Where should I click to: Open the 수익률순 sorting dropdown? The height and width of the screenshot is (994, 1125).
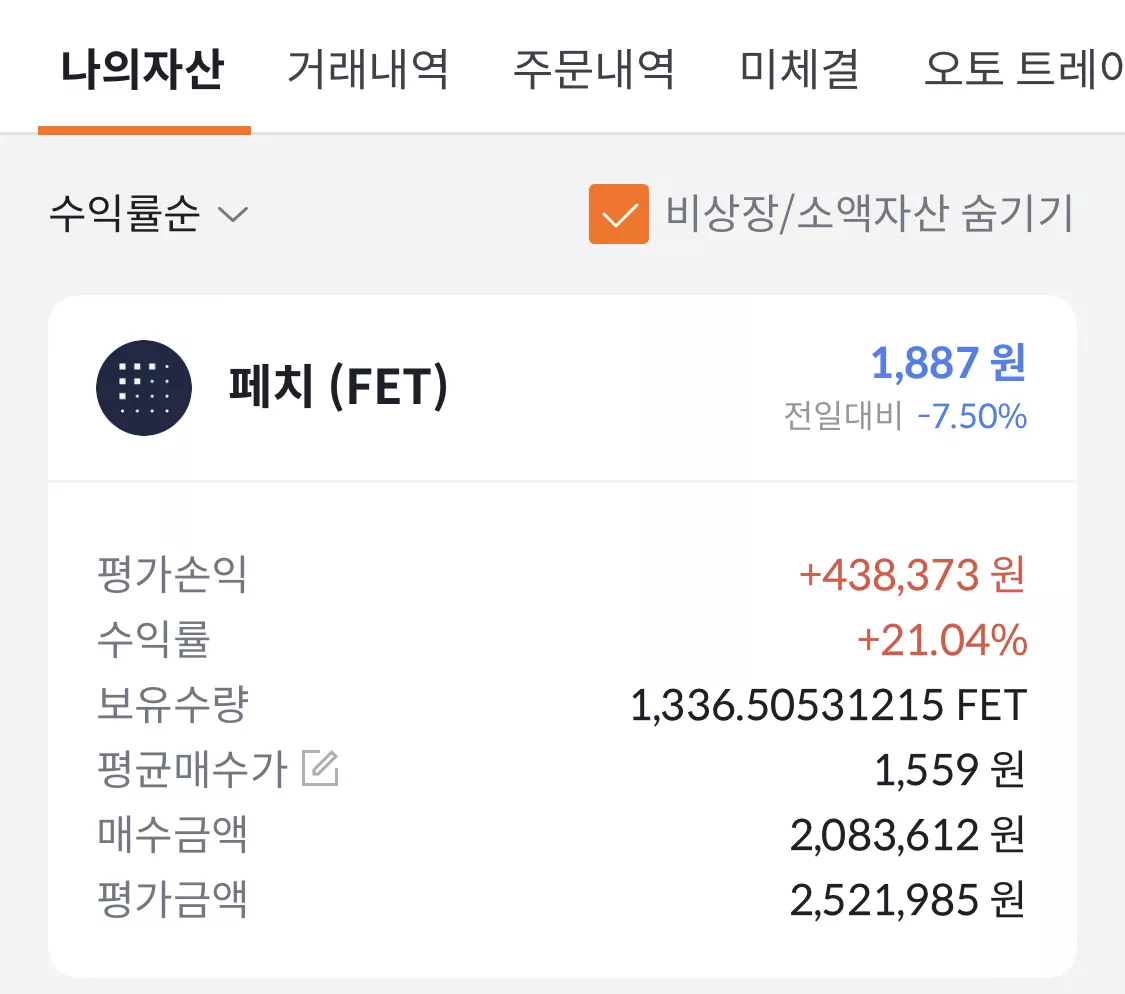pos(149,214)
